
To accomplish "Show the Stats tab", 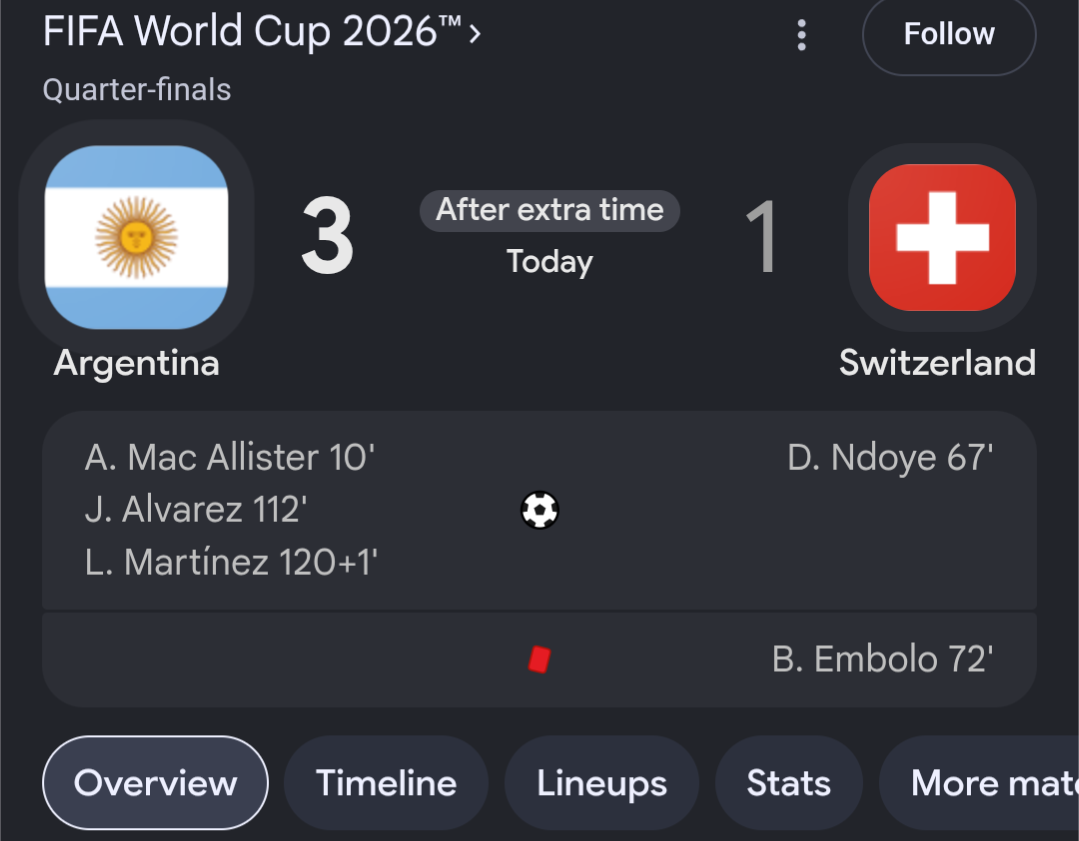I will (789, 783).
